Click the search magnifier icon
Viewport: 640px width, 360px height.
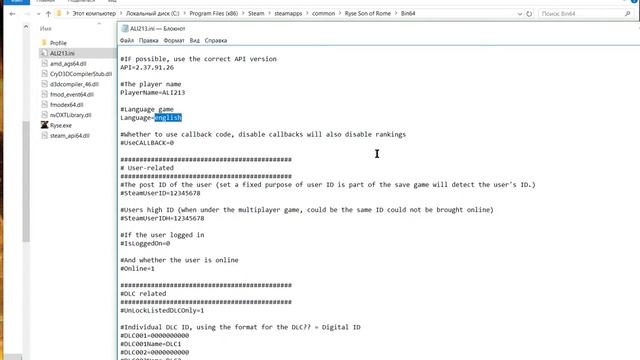(627, 13)
